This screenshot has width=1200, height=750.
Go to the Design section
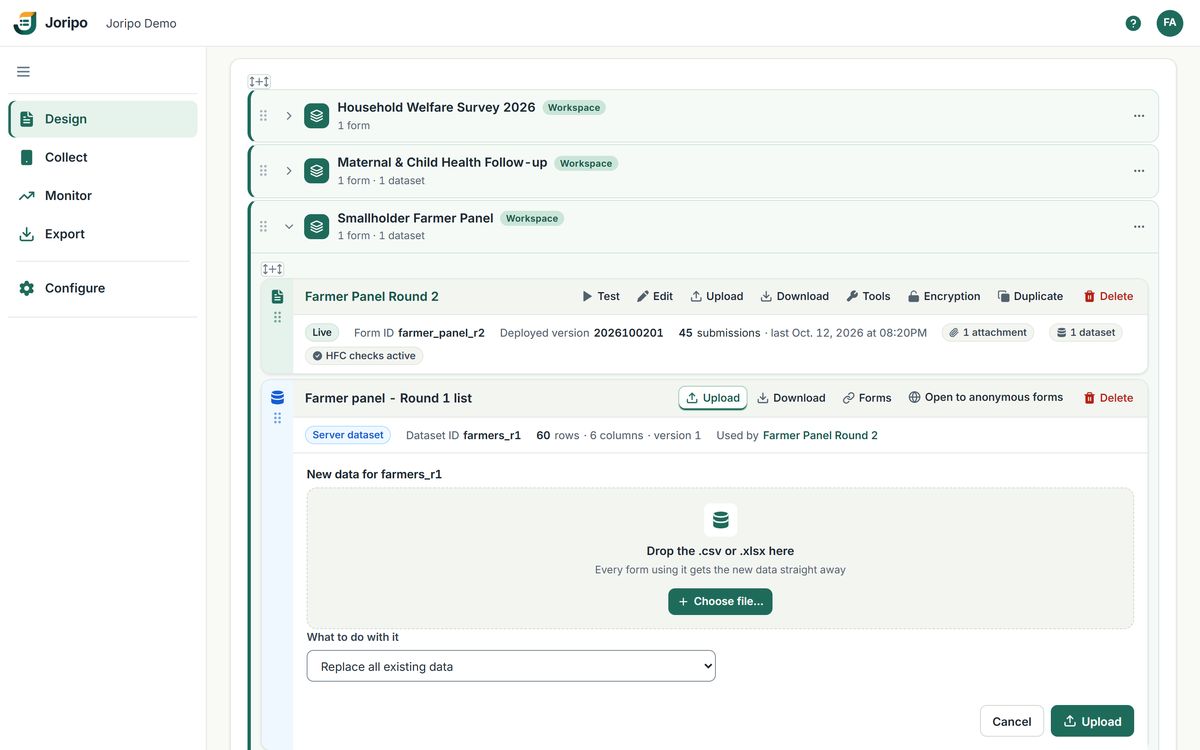click(103, 119)
